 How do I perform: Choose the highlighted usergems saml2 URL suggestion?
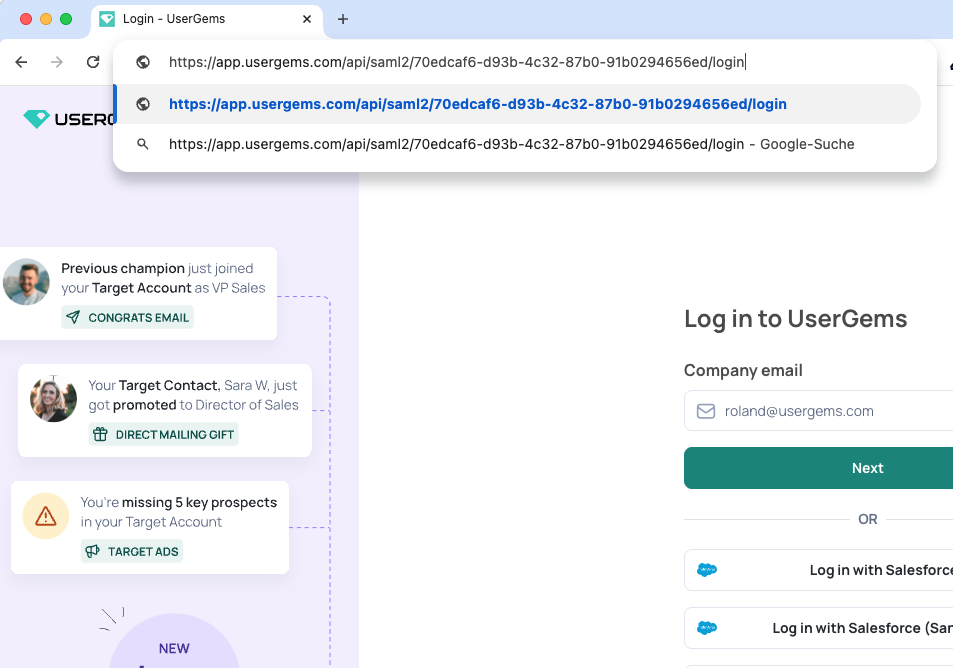point(518,104)
